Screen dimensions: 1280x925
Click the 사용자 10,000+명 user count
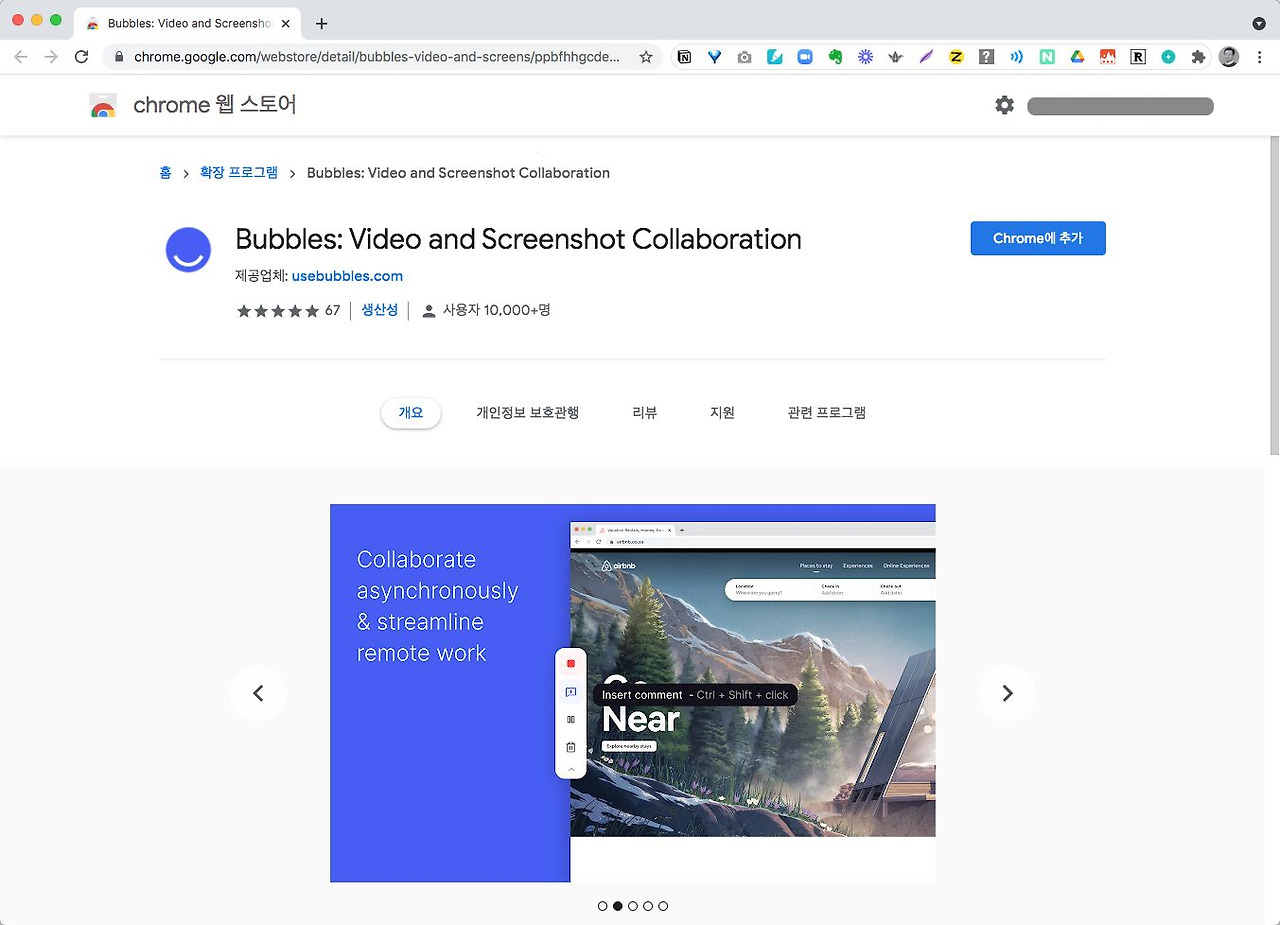(x=486, y=311)
